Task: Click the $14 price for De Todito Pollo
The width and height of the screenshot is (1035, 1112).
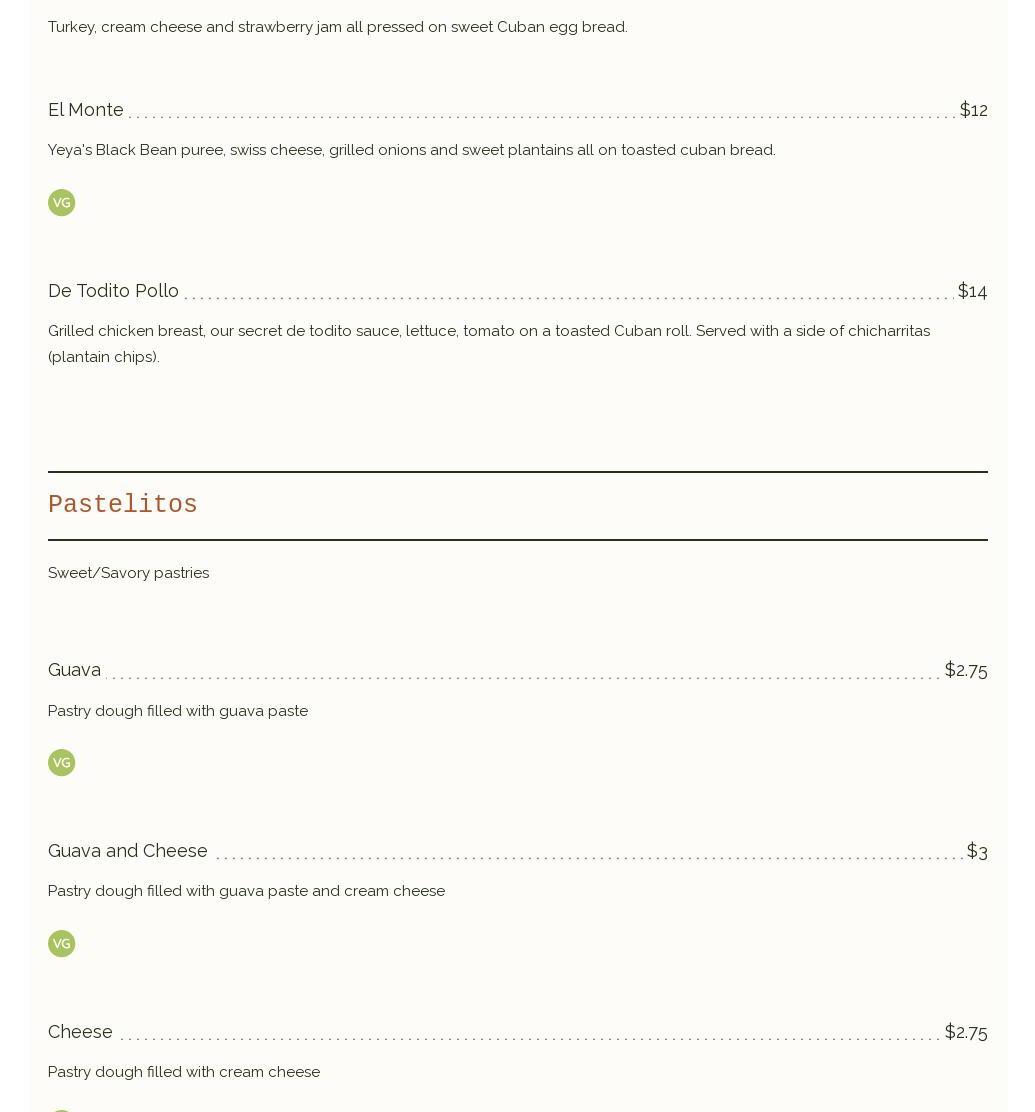Action: point(972,291)
